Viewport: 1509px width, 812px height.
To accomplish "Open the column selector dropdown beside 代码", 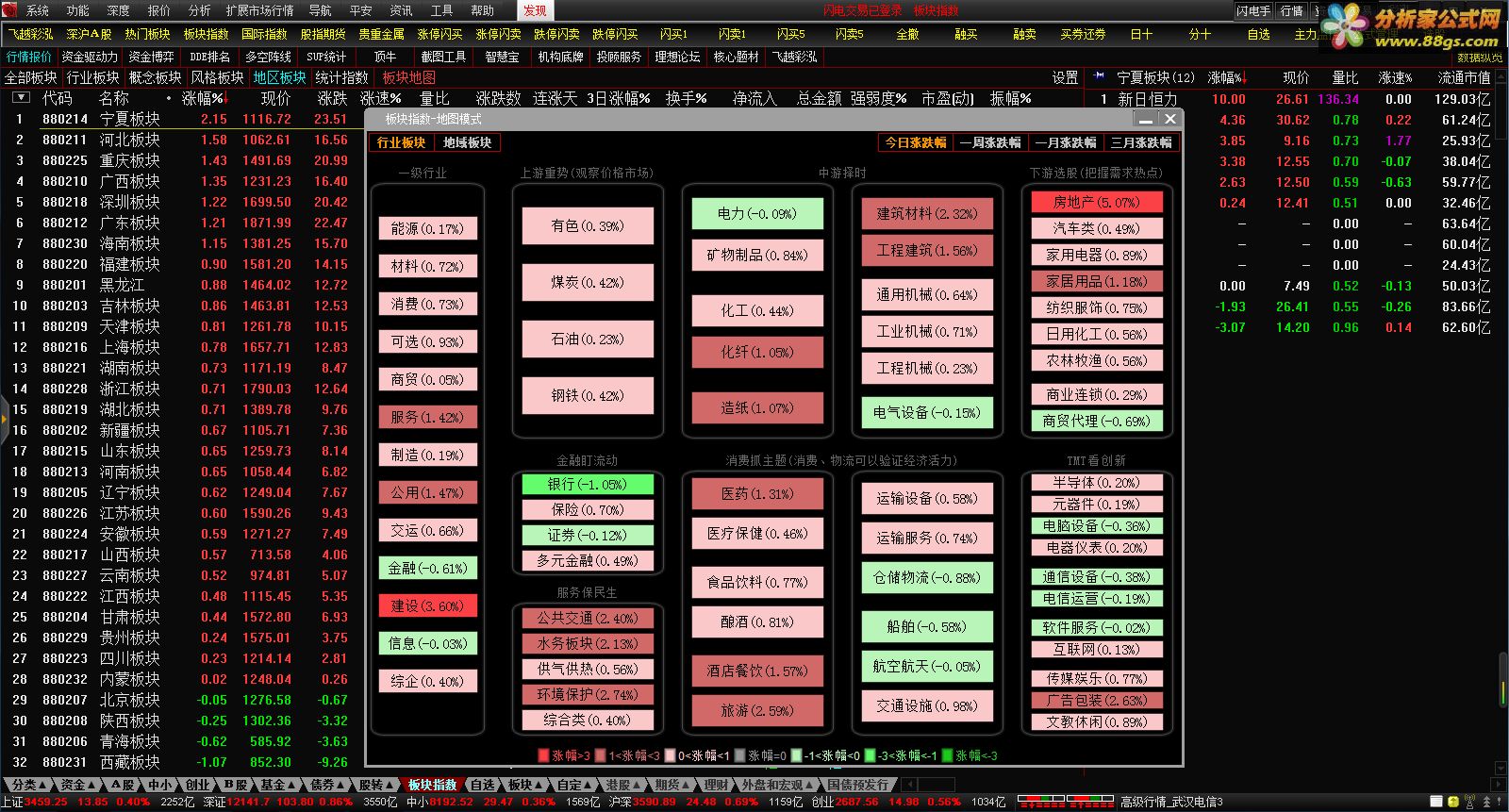I will 21,97.
